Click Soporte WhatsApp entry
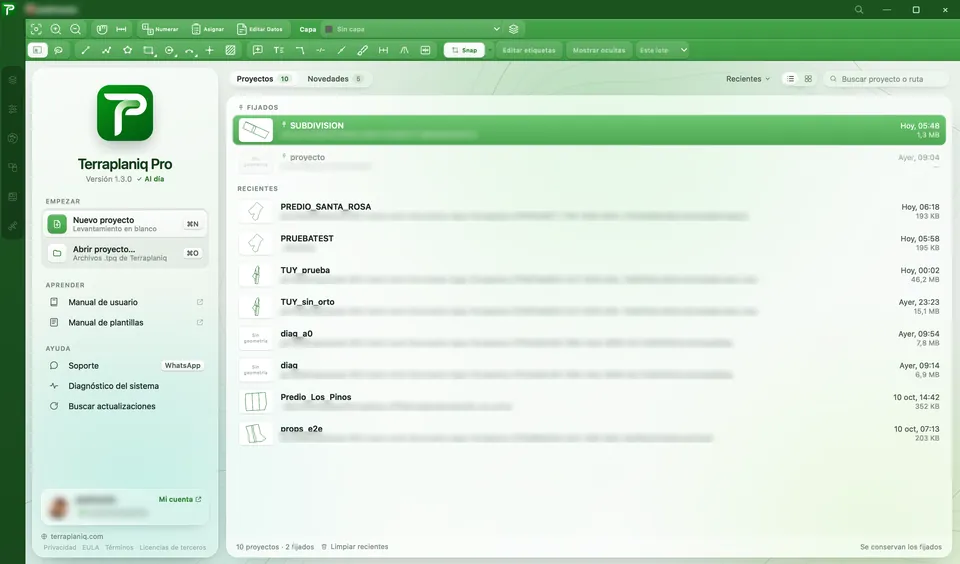The height and width of the screenshot is (564, 960). coord(126,366)
